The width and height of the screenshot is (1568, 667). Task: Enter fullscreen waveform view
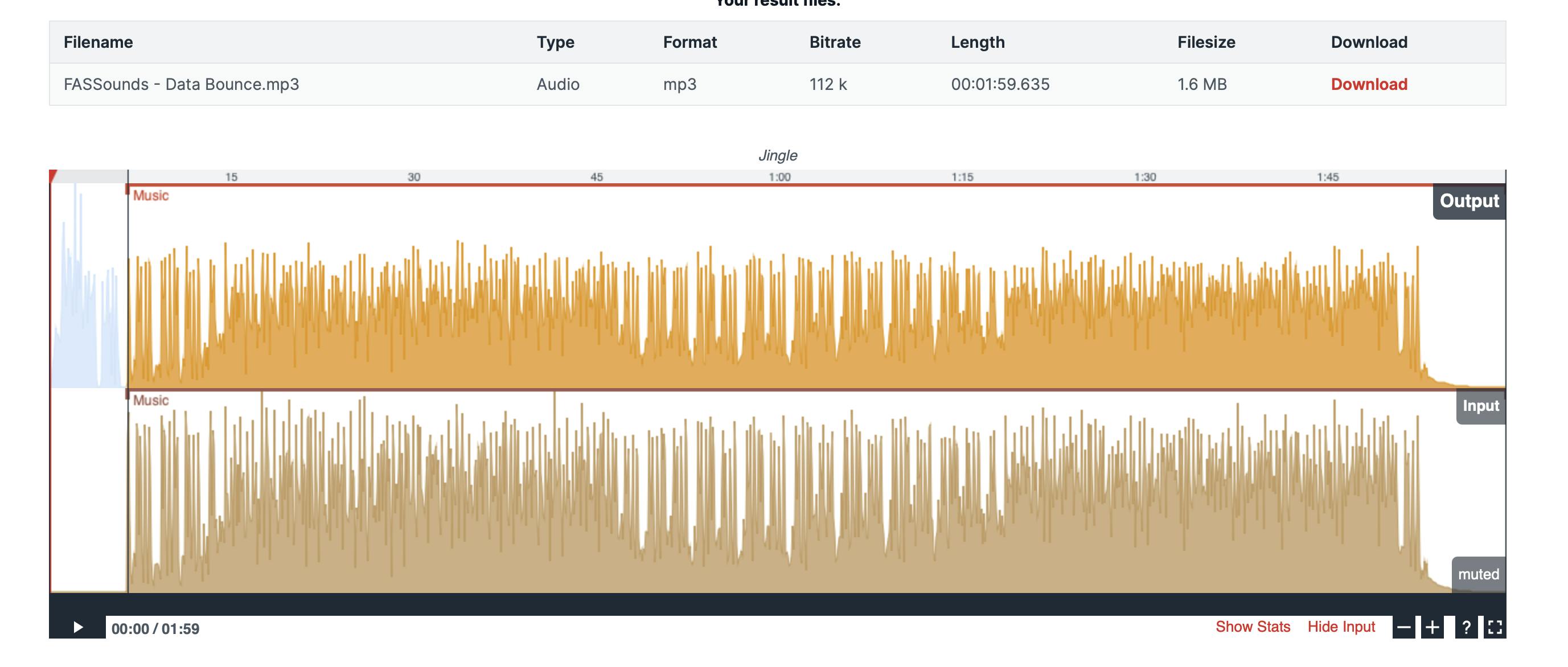(1495, 627)
